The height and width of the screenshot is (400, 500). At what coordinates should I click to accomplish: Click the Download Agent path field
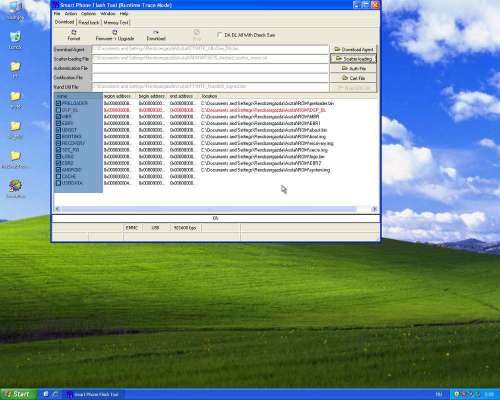(210, 49)
